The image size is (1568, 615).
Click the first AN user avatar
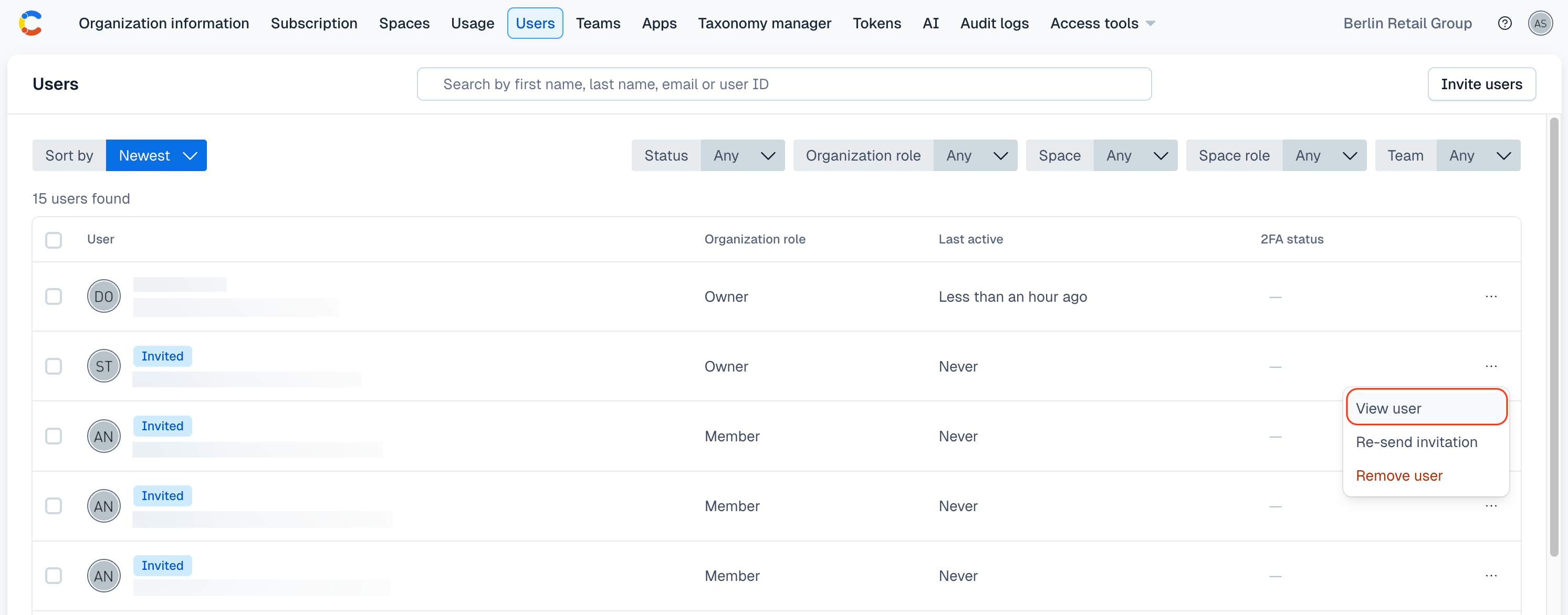103,436
